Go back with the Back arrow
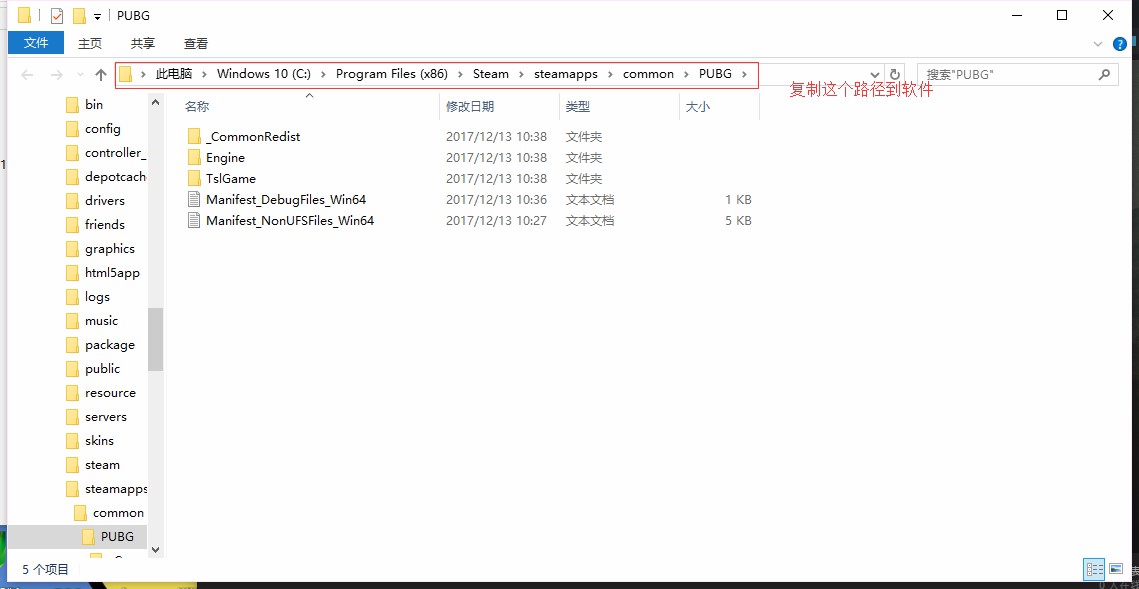 [28, 74]
